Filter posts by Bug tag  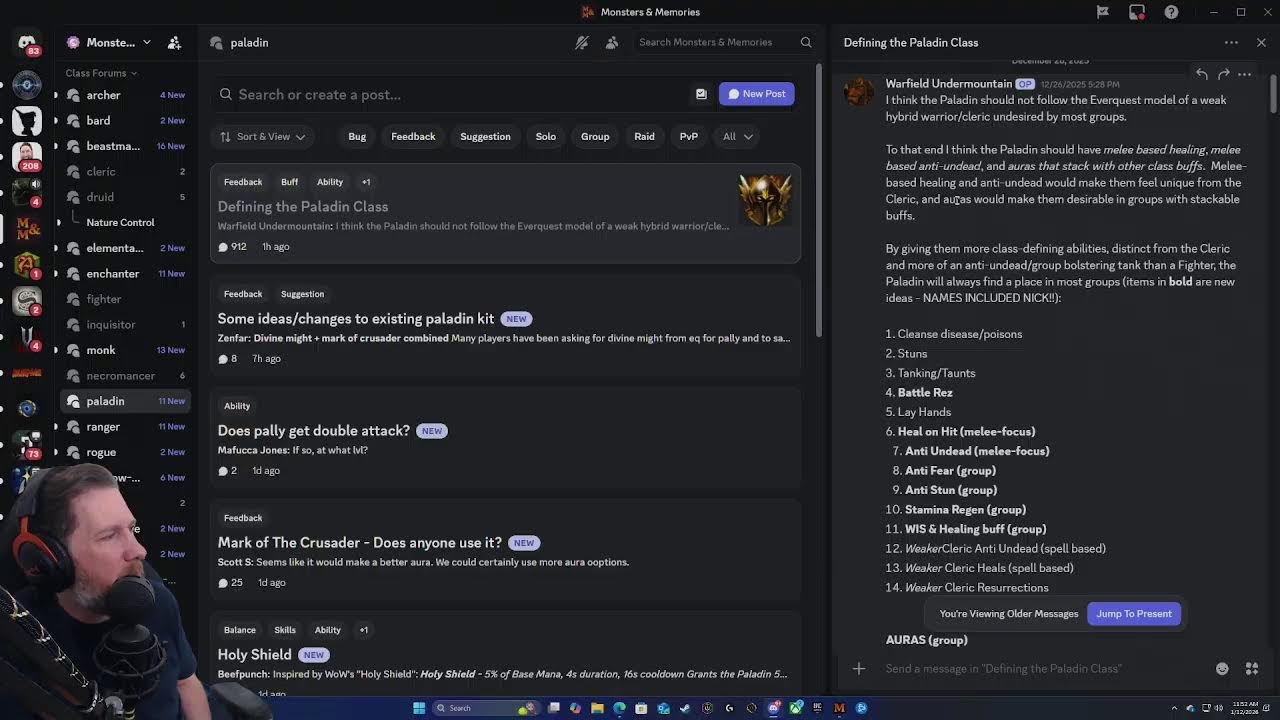click(357, 136)
